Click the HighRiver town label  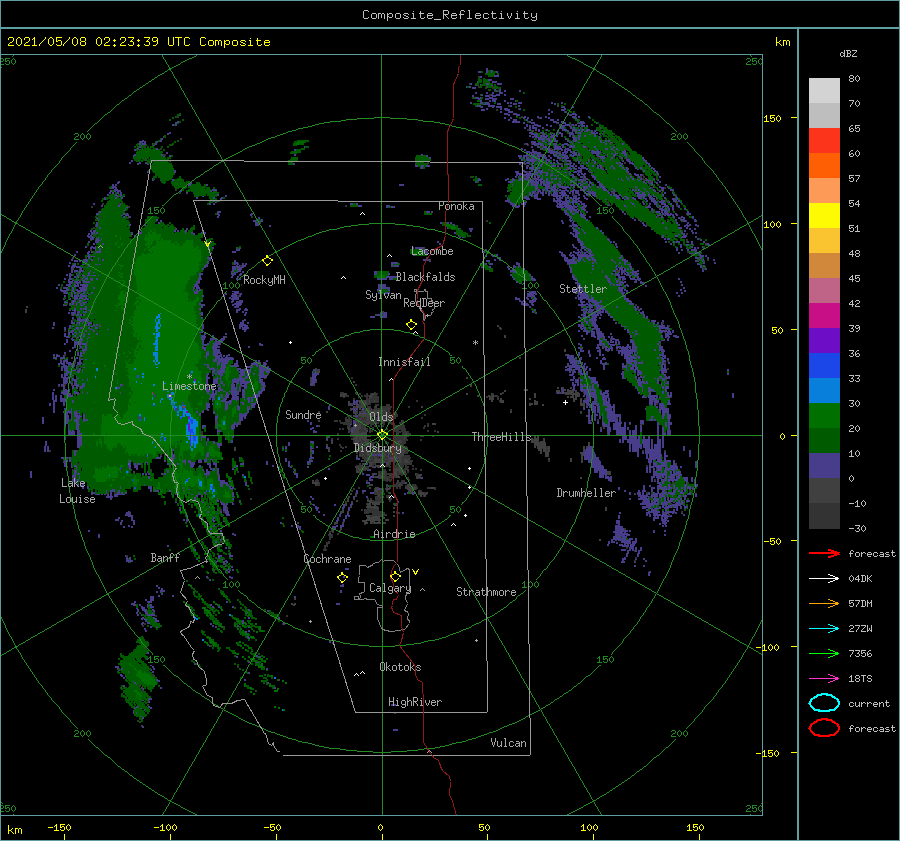pyautogui.click(x=415, y=702)
